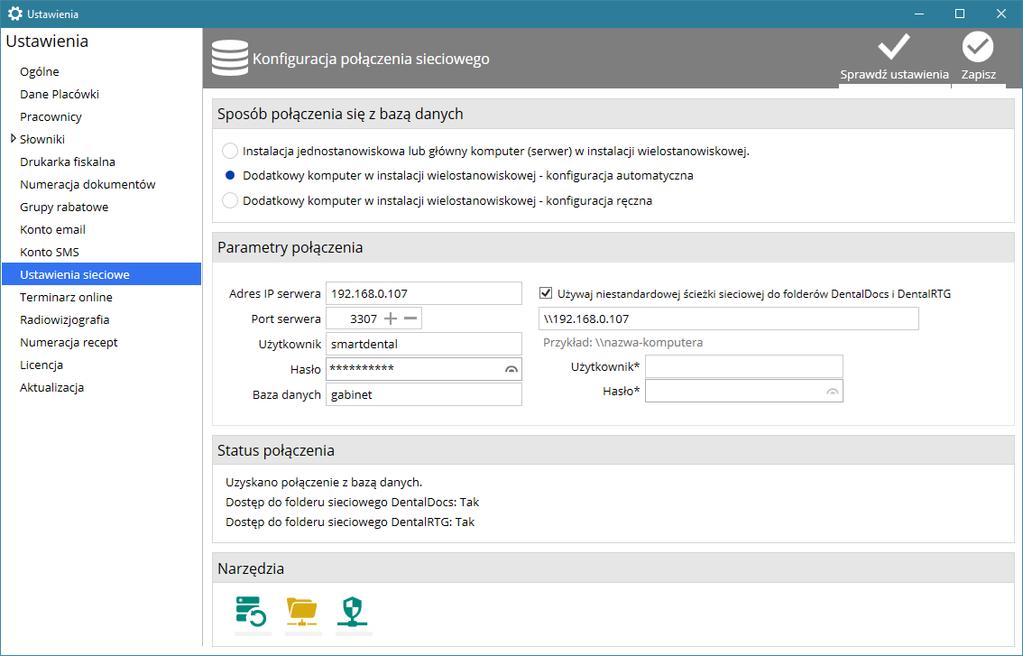
Task: Expand the Słowniki tree arrow
Action: 13,138
